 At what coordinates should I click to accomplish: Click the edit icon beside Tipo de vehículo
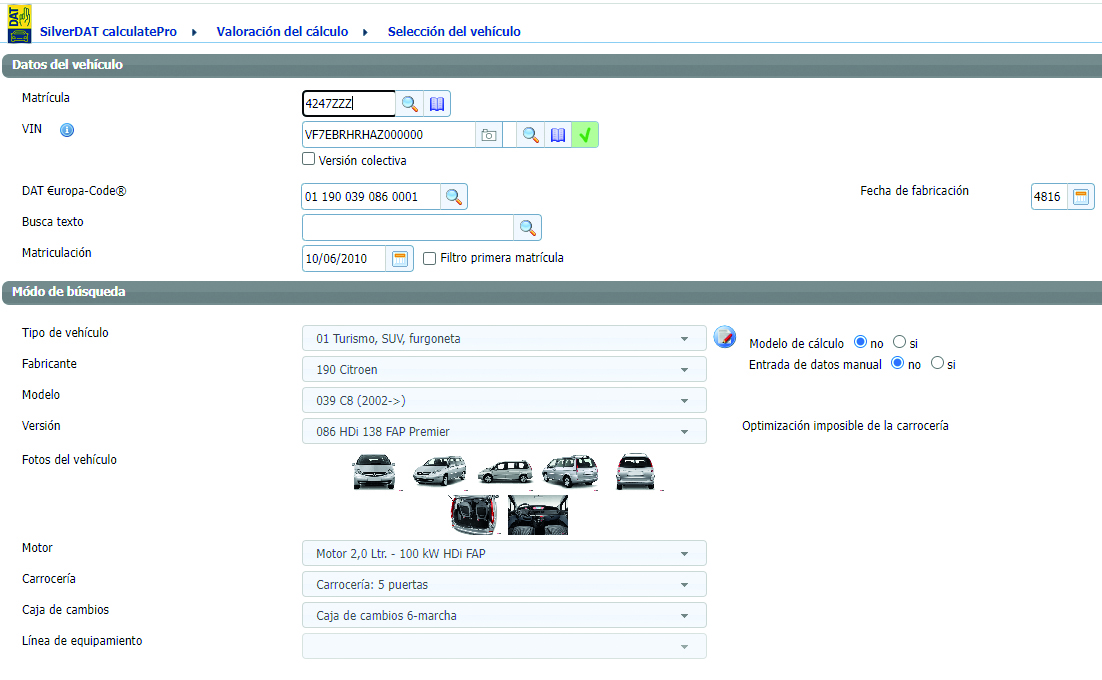pos(725,337)
